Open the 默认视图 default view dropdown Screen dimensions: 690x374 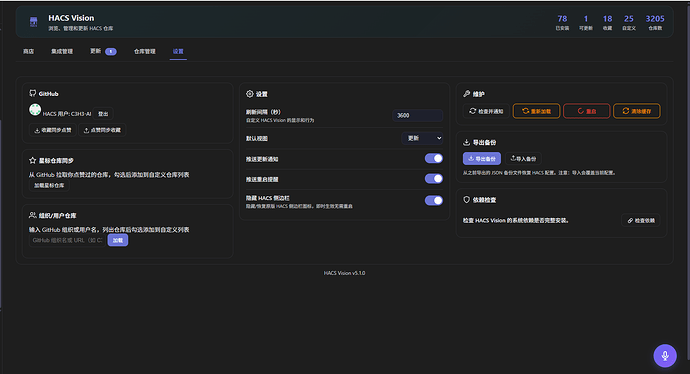pos(422,138)
